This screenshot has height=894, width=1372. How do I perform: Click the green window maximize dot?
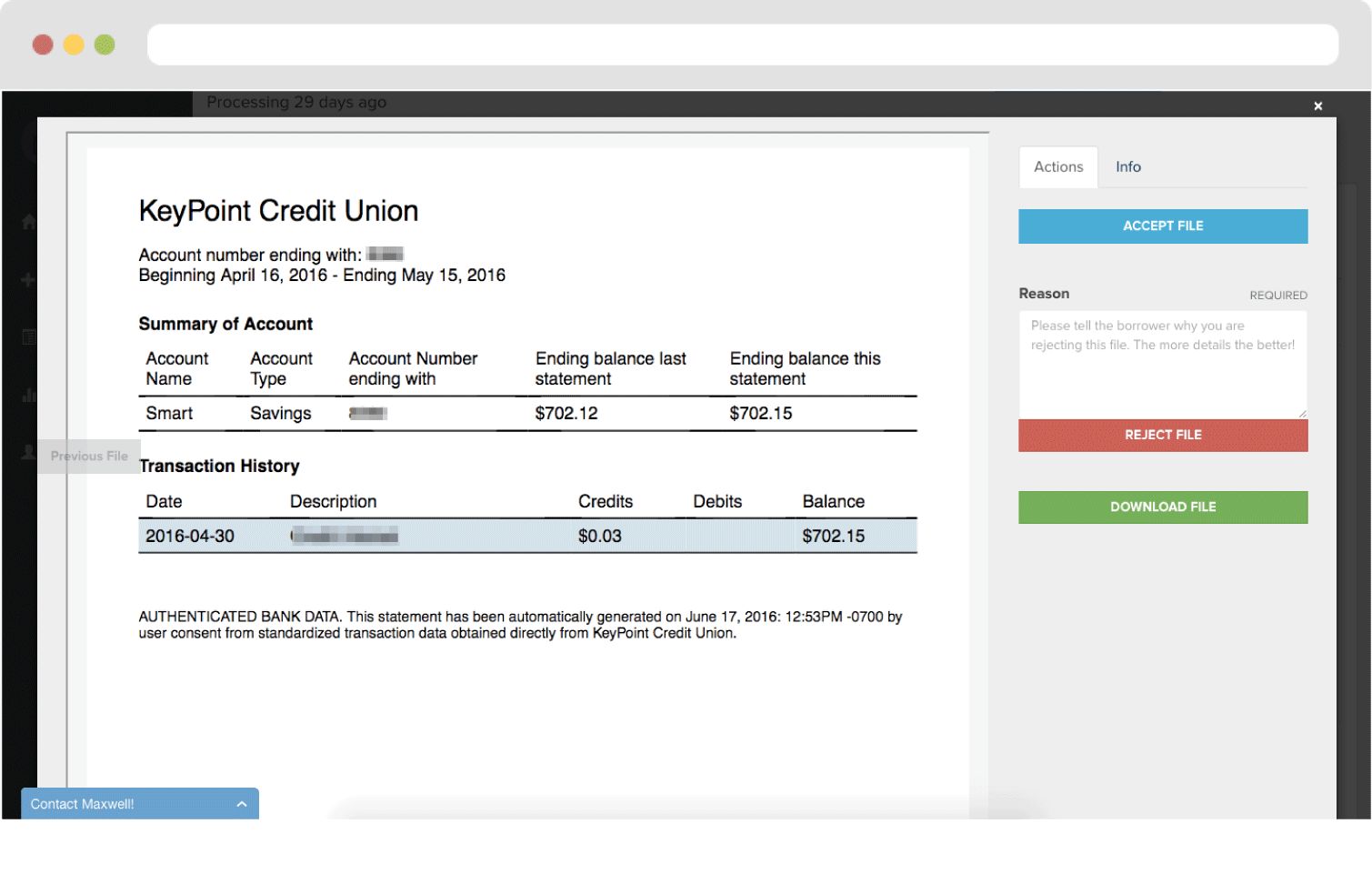coord(105,45)
